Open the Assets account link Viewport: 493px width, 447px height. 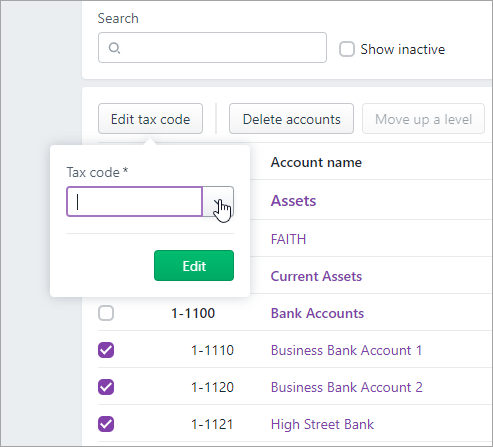(x=293, y=201)
